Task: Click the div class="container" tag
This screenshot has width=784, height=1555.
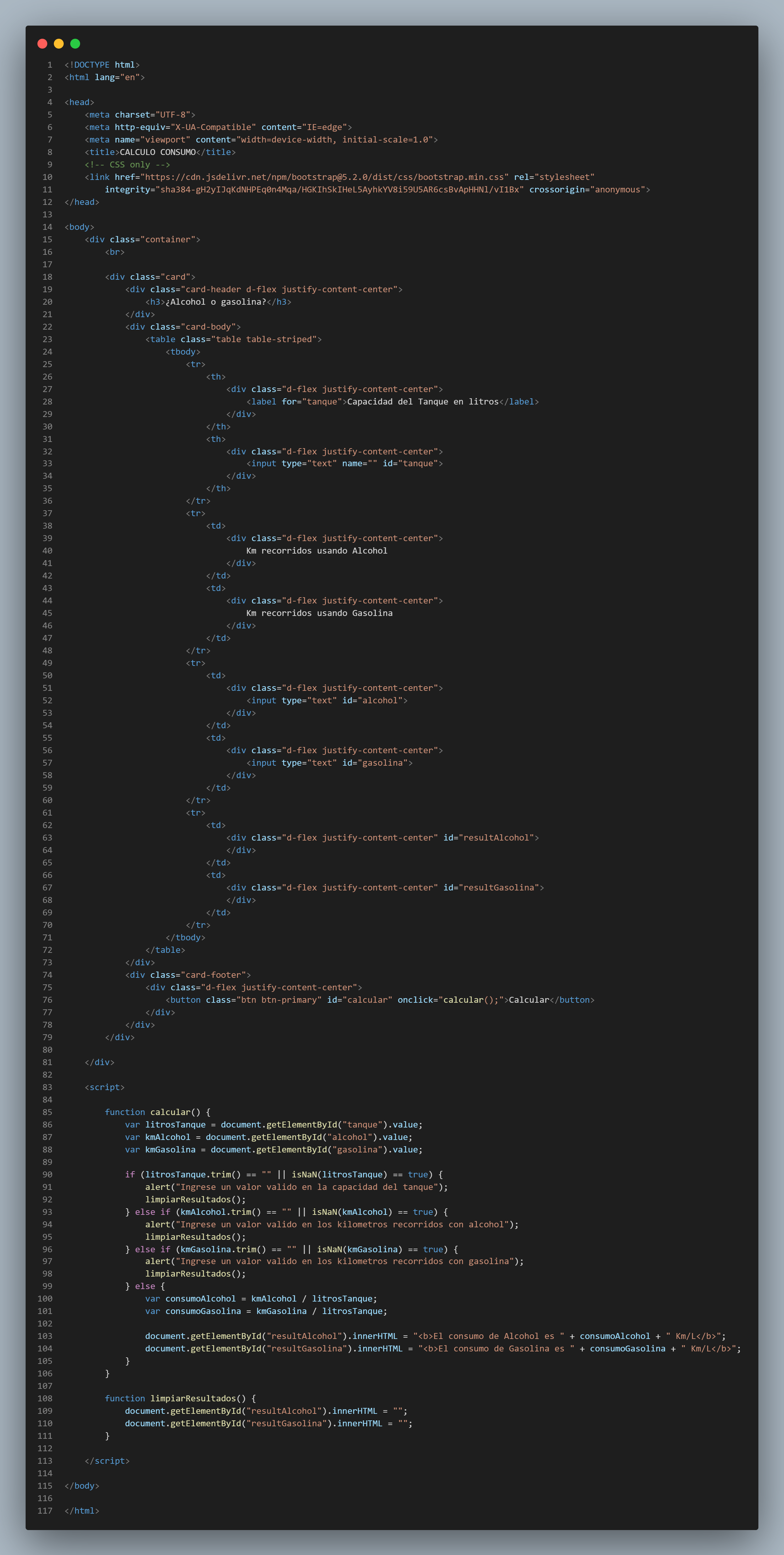Action: point(142,240)
